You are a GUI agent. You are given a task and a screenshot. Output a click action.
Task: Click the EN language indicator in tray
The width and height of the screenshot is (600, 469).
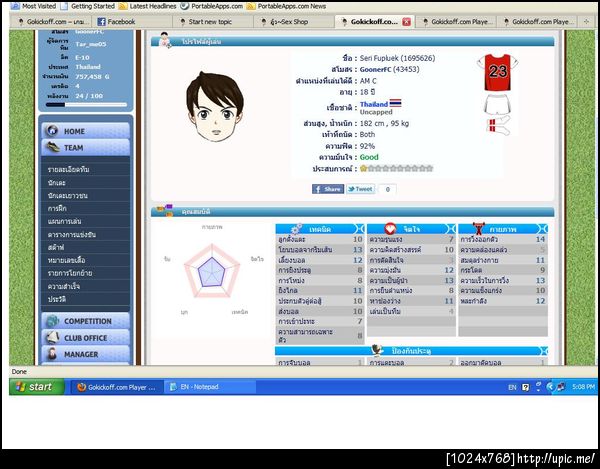tap(512, 387)
